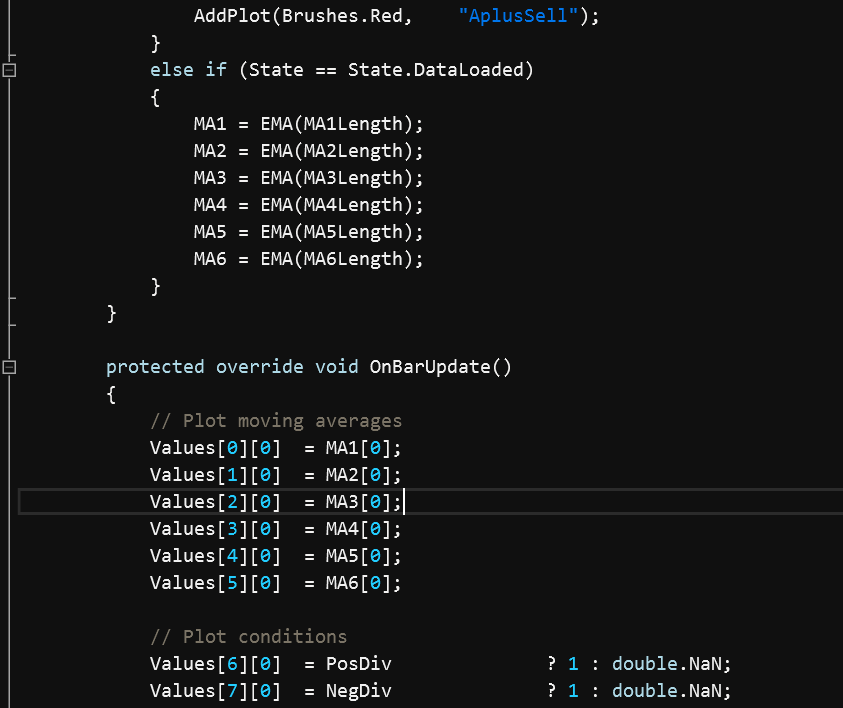
Task: Place cursor on the MA6 assignment line
Action: click(308, 259)
